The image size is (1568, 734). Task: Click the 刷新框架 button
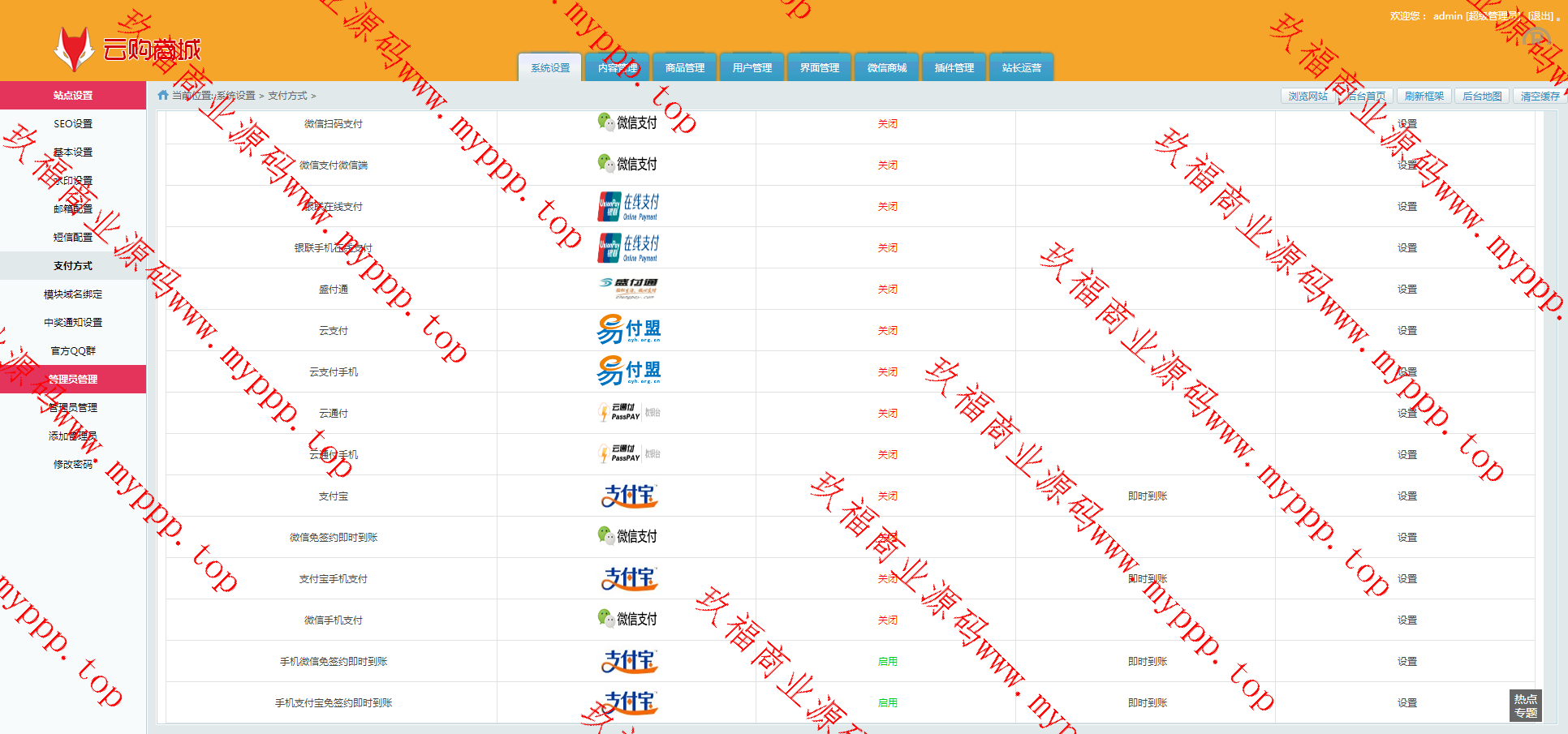[x=1424, y=97]
